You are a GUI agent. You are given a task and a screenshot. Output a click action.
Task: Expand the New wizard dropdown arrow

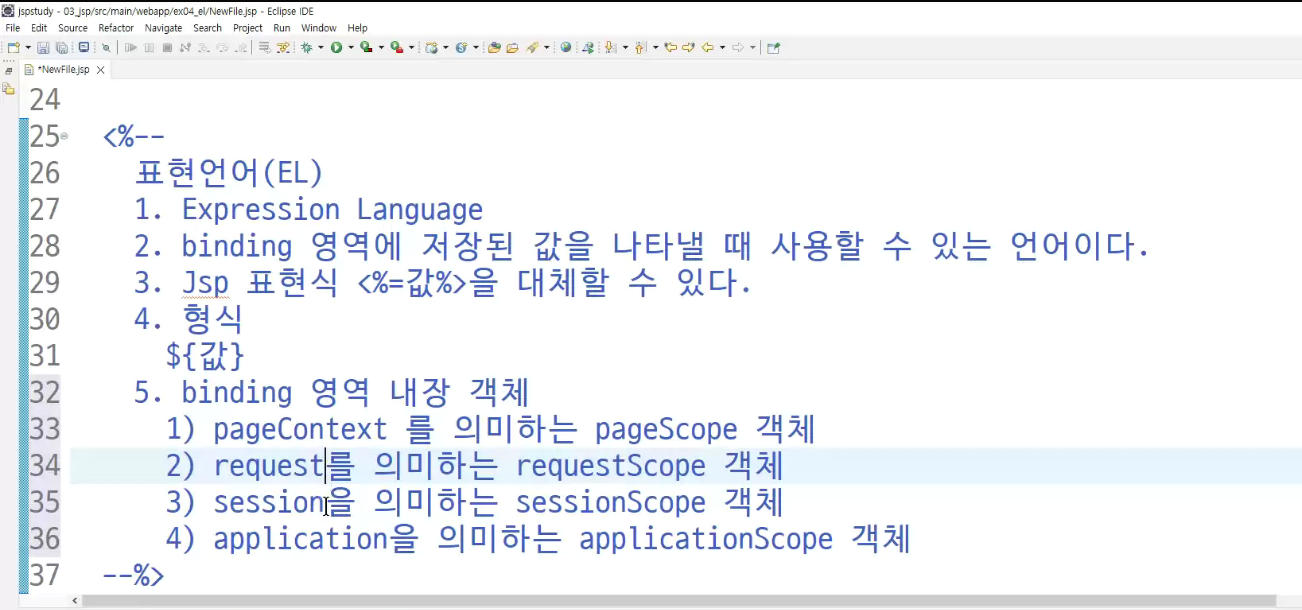coord(28,47)
